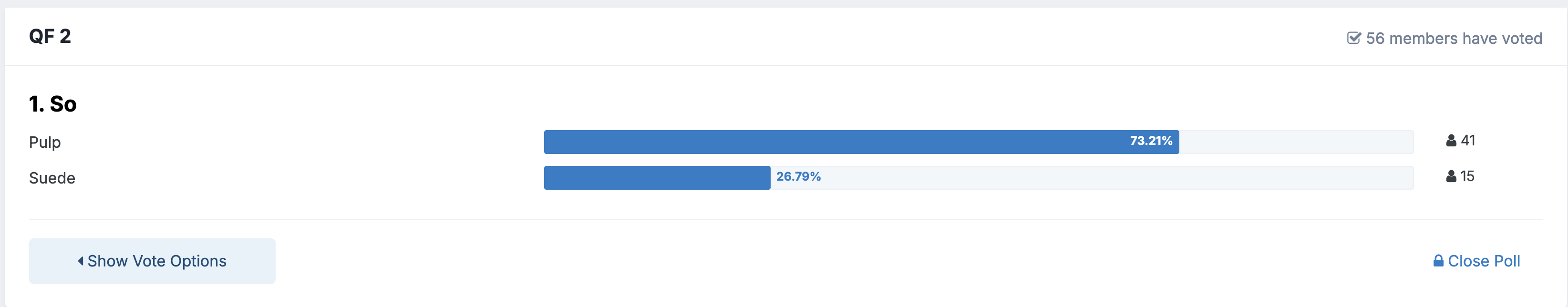Click the QF 2 poll title
This screenshot has height=307, width=1568.
pyautogui.click(x=50, y=36)
